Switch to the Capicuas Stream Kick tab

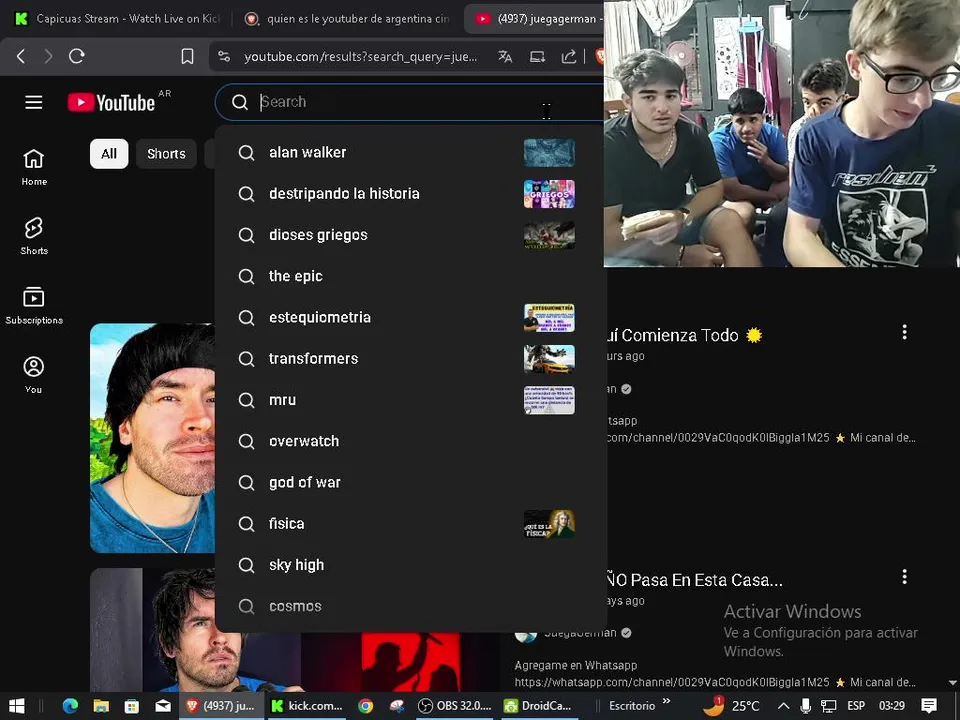click(116, 19)
